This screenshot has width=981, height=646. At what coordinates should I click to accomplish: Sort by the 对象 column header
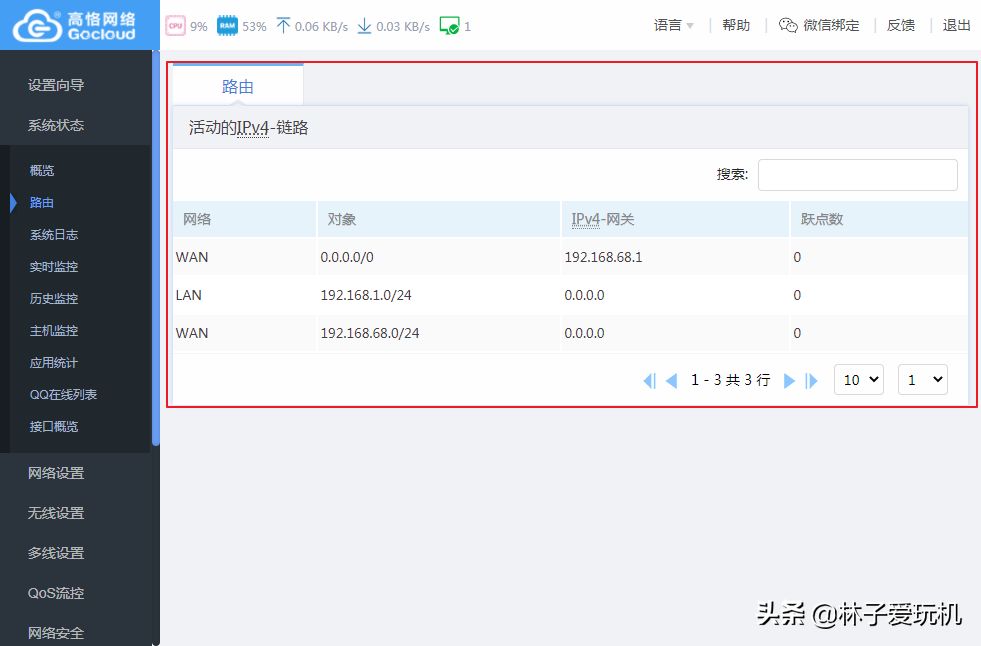pos(439,220)
